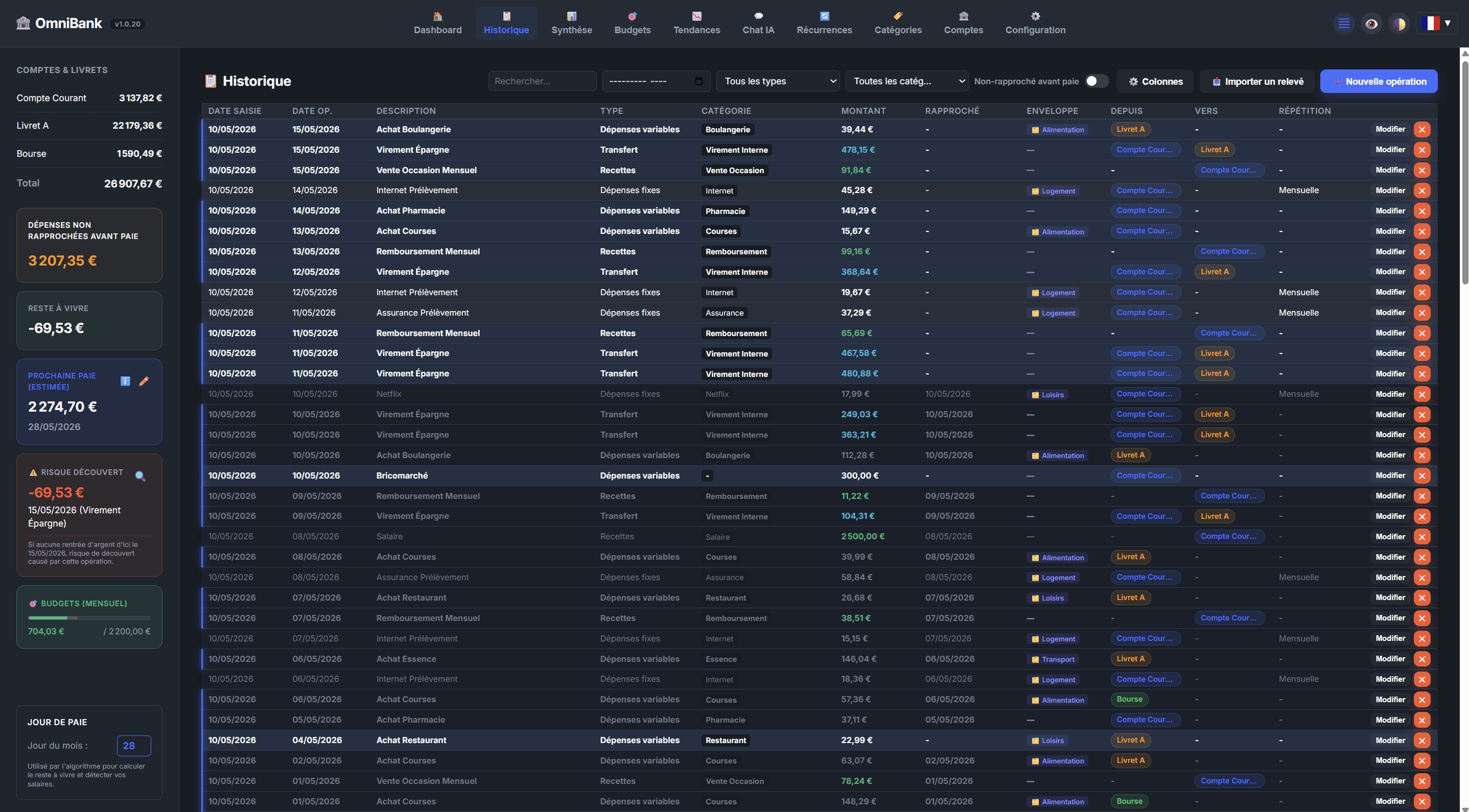Delete the Vente Occasion Mensuel 91,84 € row

(1421, 171)
